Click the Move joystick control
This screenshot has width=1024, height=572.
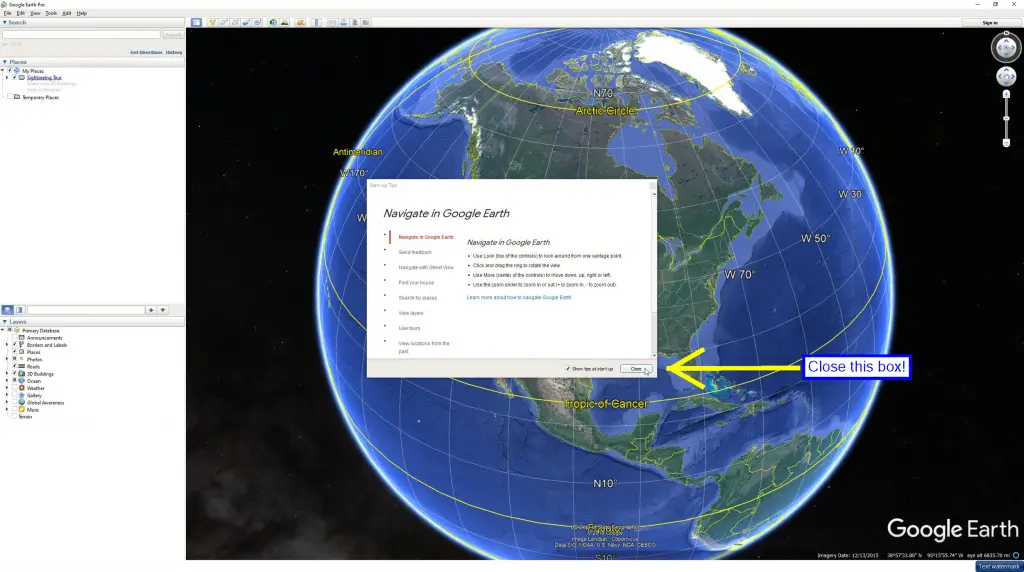[x=1006, y=76]
